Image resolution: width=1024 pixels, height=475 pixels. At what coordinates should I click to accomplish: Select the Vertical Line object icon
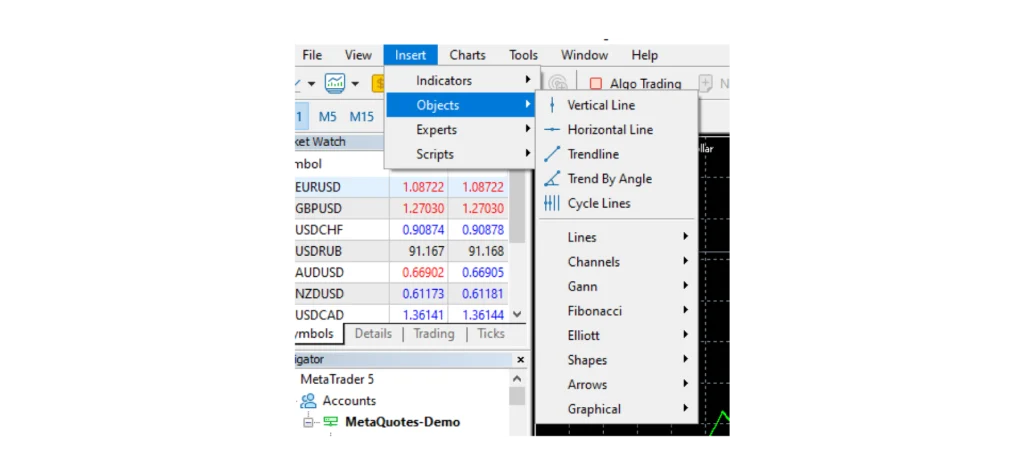tap(552, 105)
